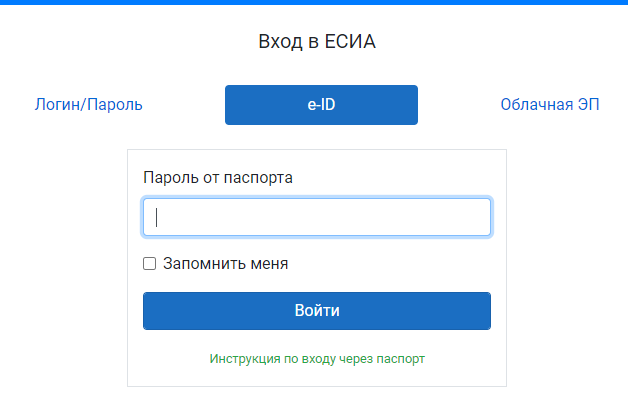Click the Пароль от паспорта field label
The height and width of the screenshot is (395, 628).
218,177
